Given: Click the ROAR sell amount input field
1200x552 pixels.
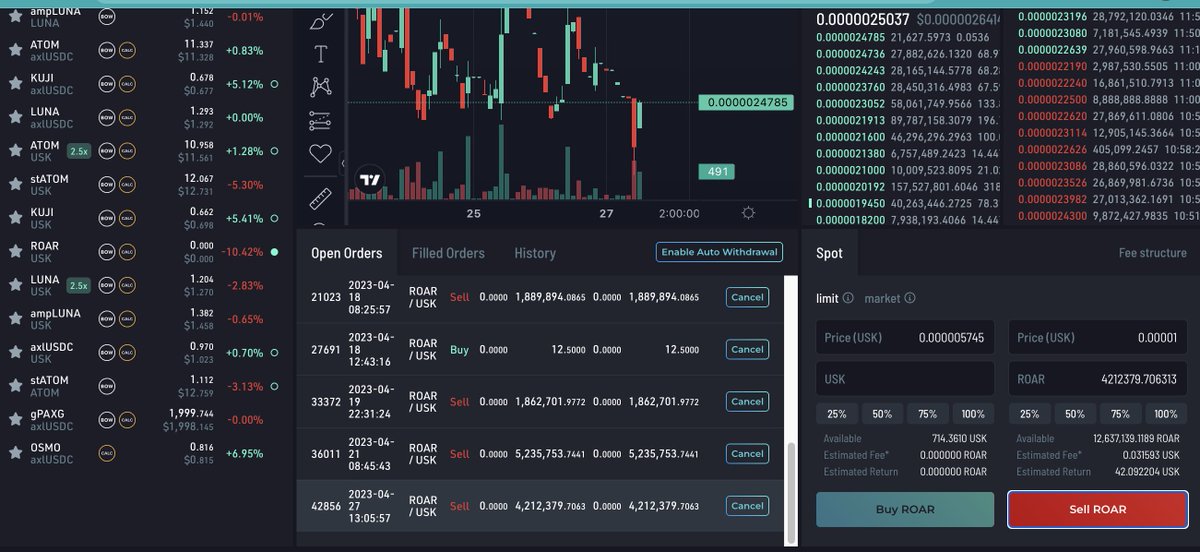Looking at the screenshot, I should [1097, 379].
